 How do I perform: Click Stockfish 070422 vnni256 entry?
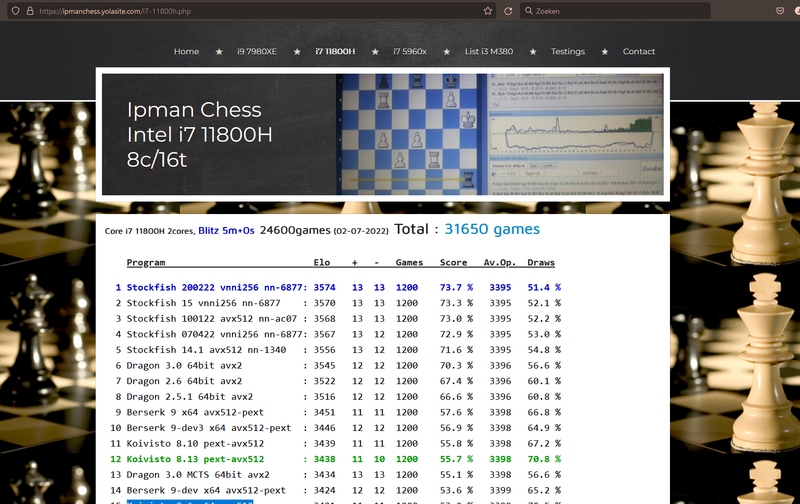215,334
